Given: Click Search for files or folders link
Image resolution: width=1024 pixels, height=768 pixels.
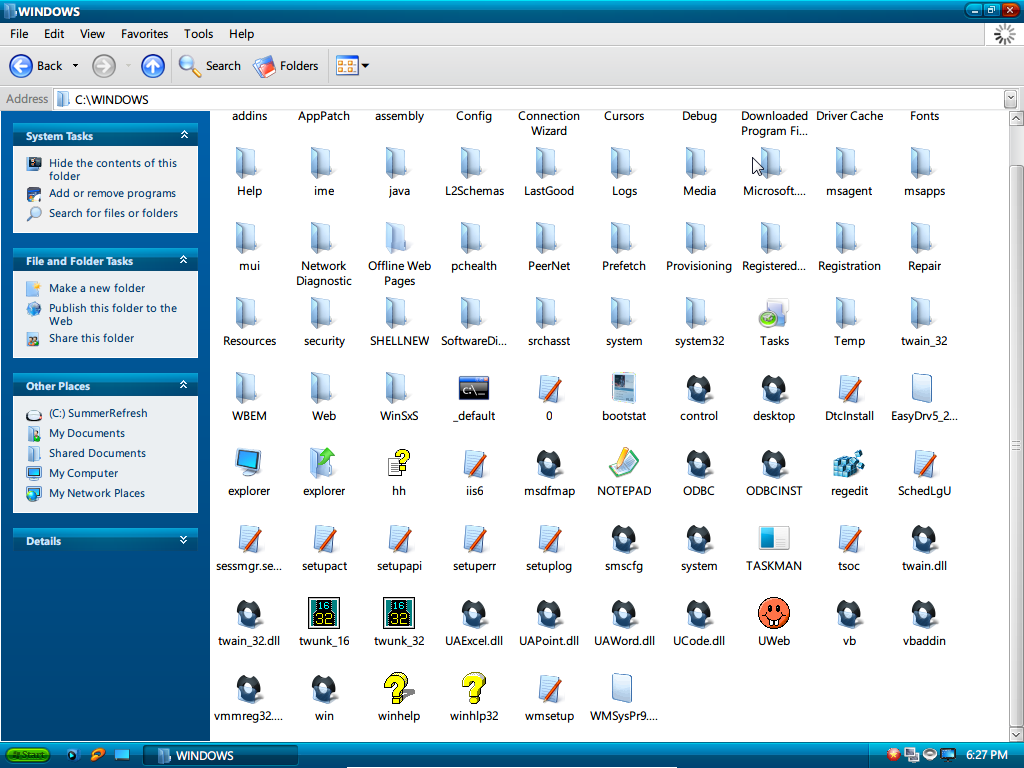Looking at the screenshot, I should point(113,213).
